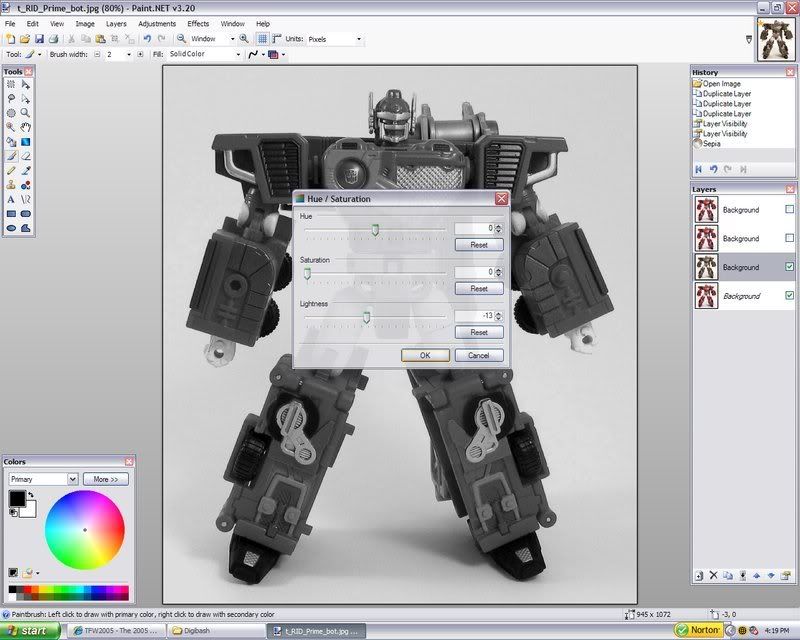Click the Save disk icon
Viewport: 800px width, 640px height.
tap(39, 39)
